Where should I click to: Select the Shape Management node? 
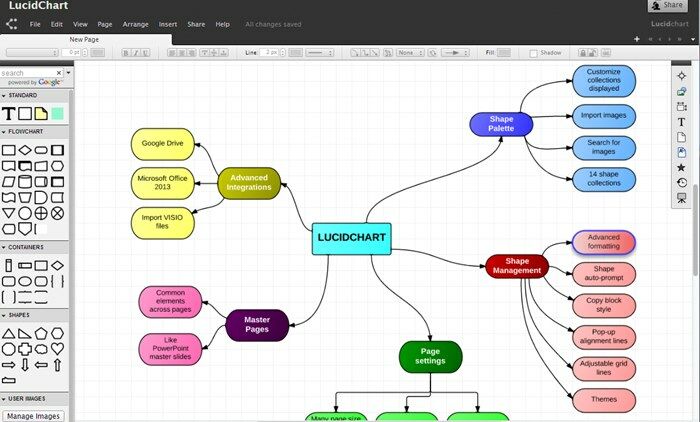click(x=517, y=266)
